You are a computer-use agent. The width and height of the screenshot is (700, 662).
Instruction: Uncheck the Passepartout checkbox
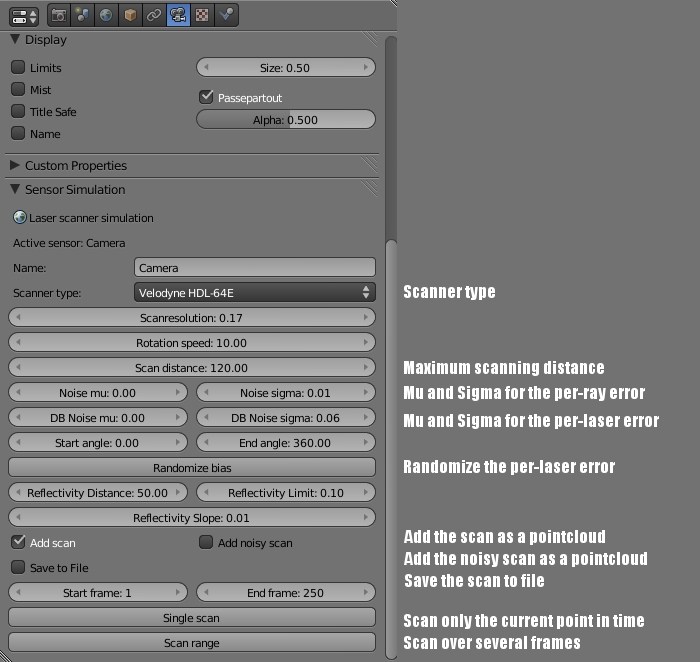[206, 97]
